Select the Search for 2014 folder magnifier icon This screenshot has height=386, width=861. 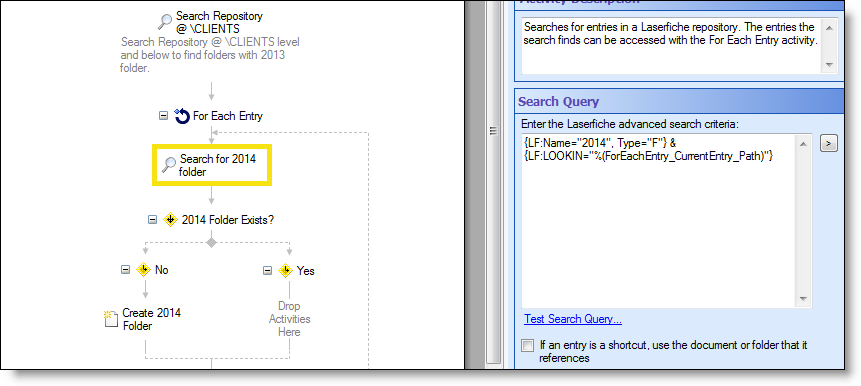169,165
